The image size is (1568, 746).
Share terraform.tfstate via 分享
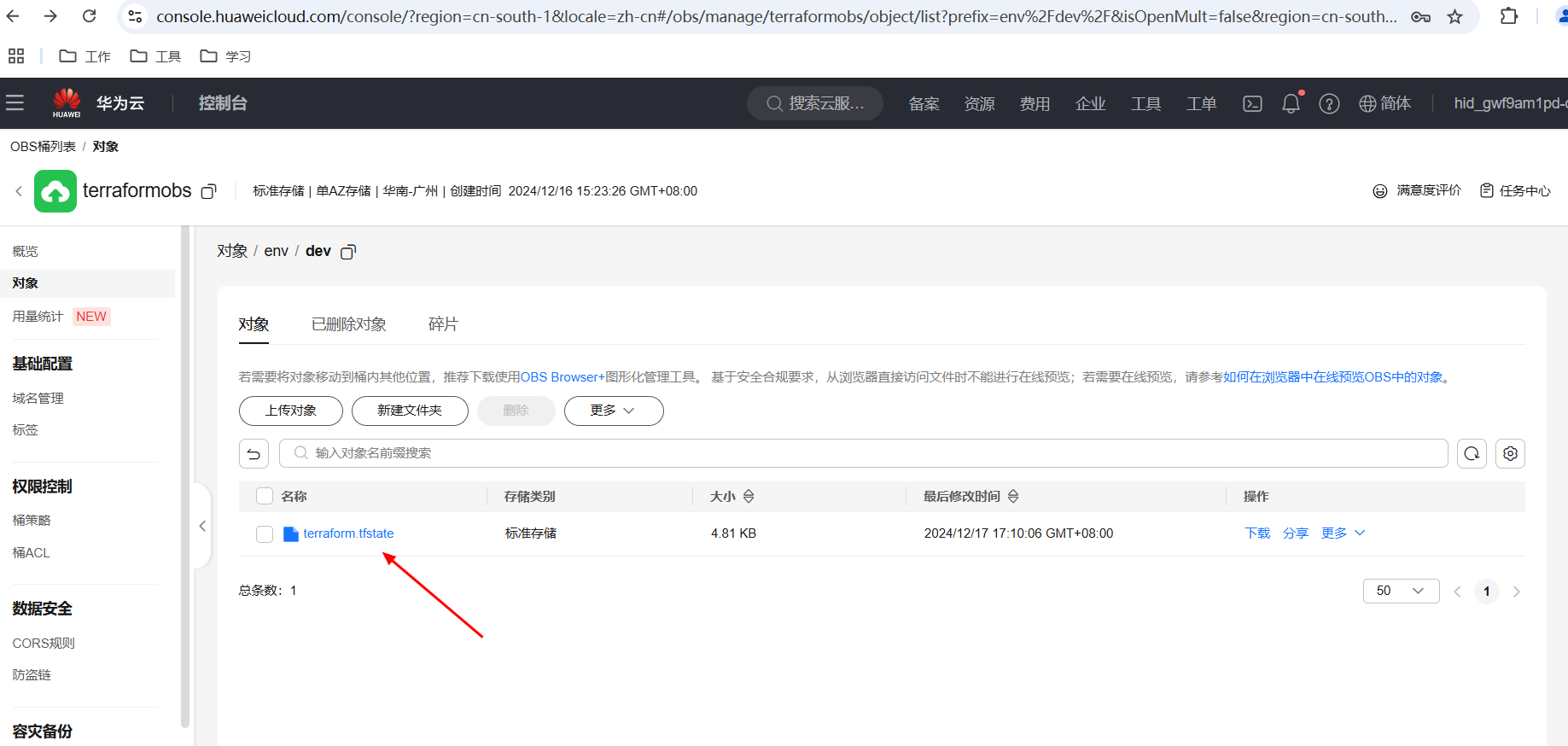(x=1296, y=533)
